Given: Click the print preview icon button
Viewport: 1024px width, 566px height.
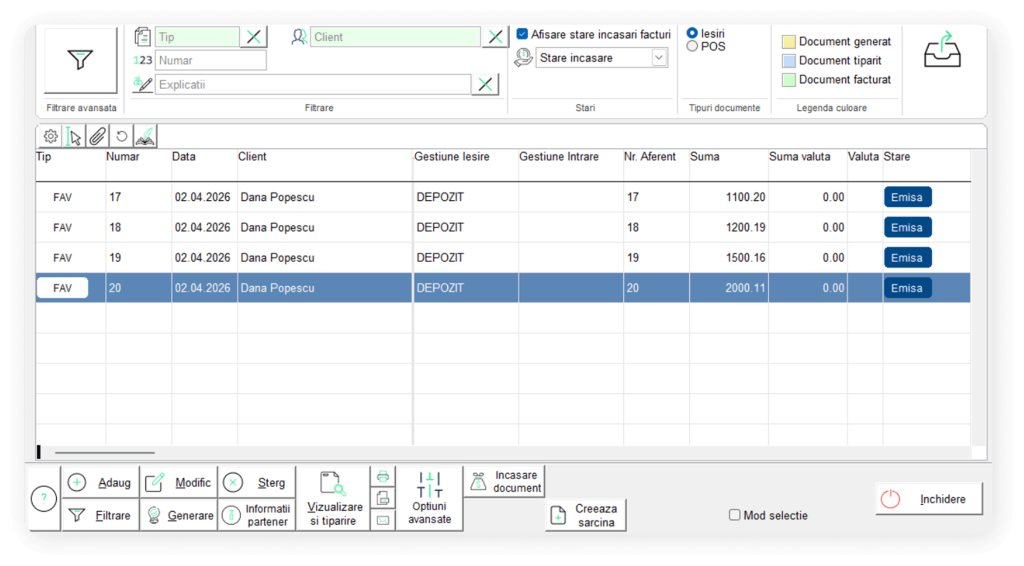Looking at the screenshot, I should tap(383, 499).
